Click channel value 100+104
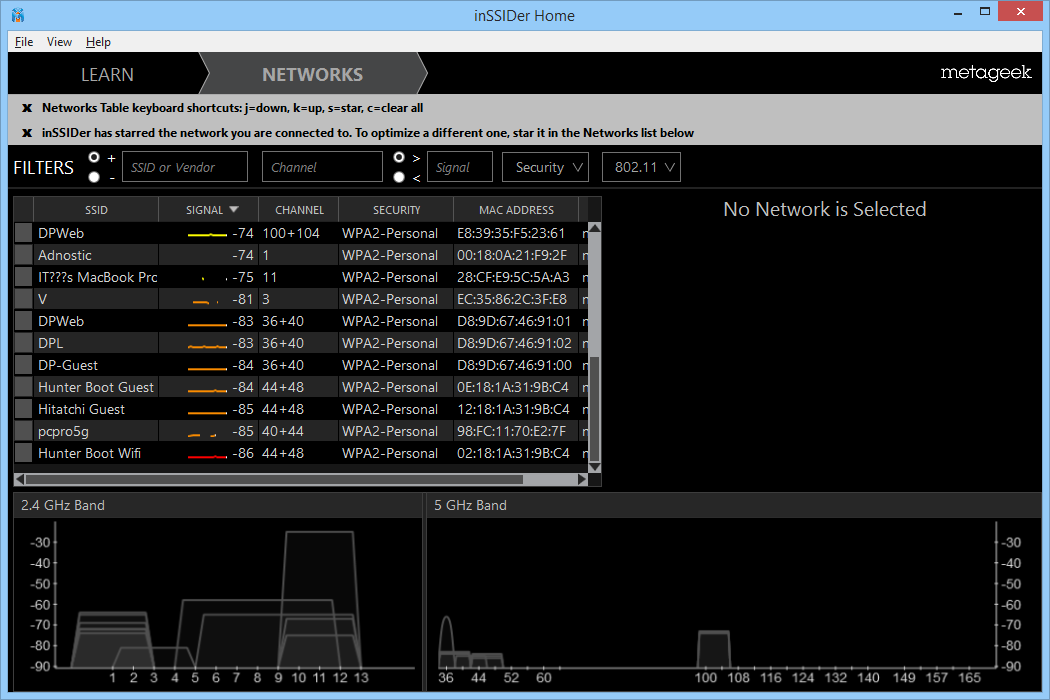Image resolution: width=1050 pixels, height=700 pixels. 291,233
